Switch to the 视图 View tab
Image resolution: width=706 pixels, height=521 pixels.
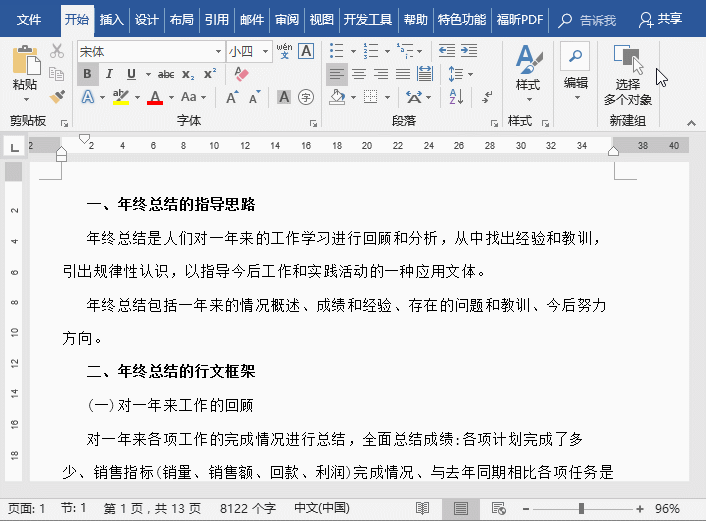tap(321, 20)
